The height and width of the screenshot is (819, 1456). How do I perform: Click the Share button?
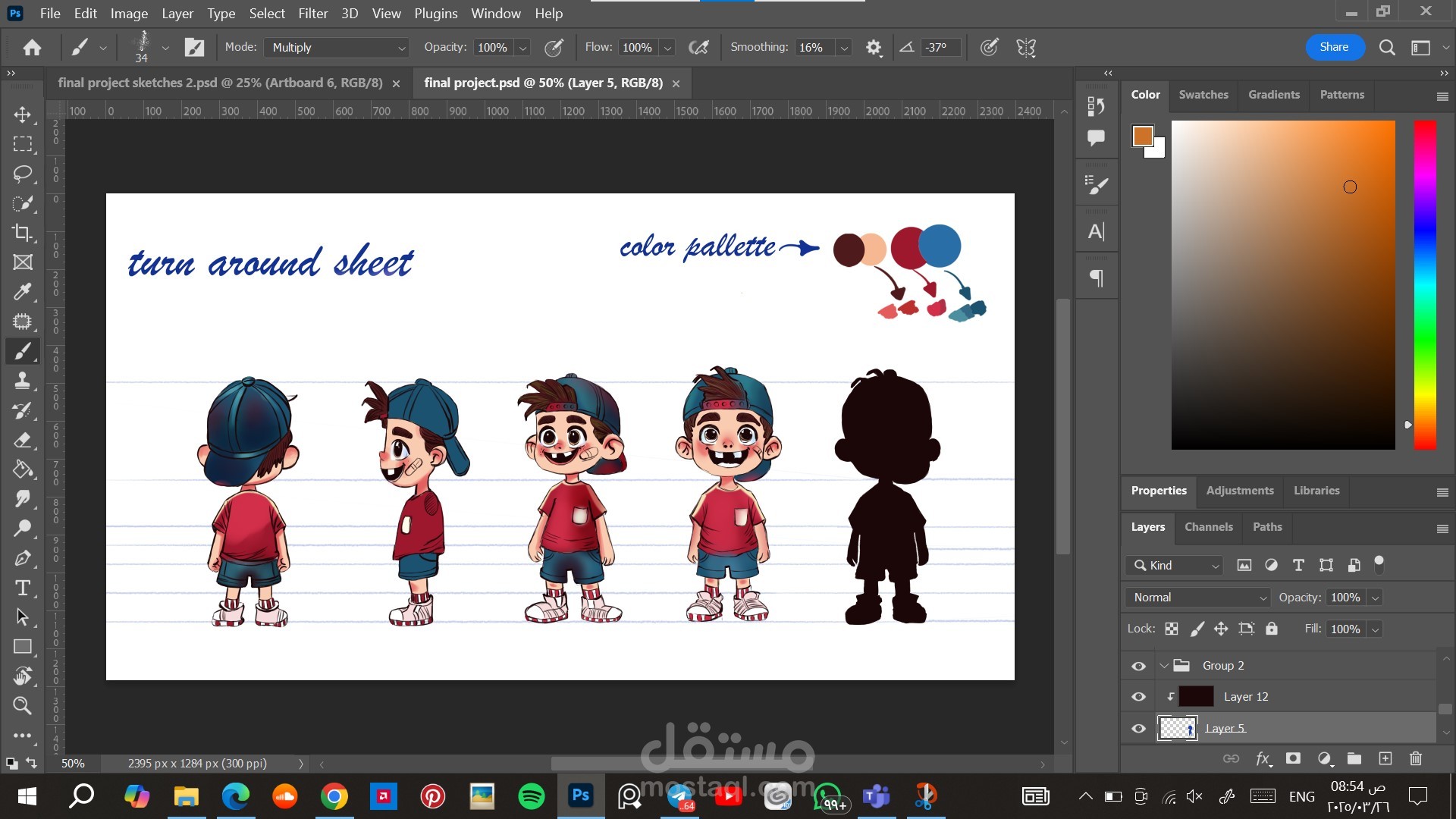click(x=1334, y=47)
